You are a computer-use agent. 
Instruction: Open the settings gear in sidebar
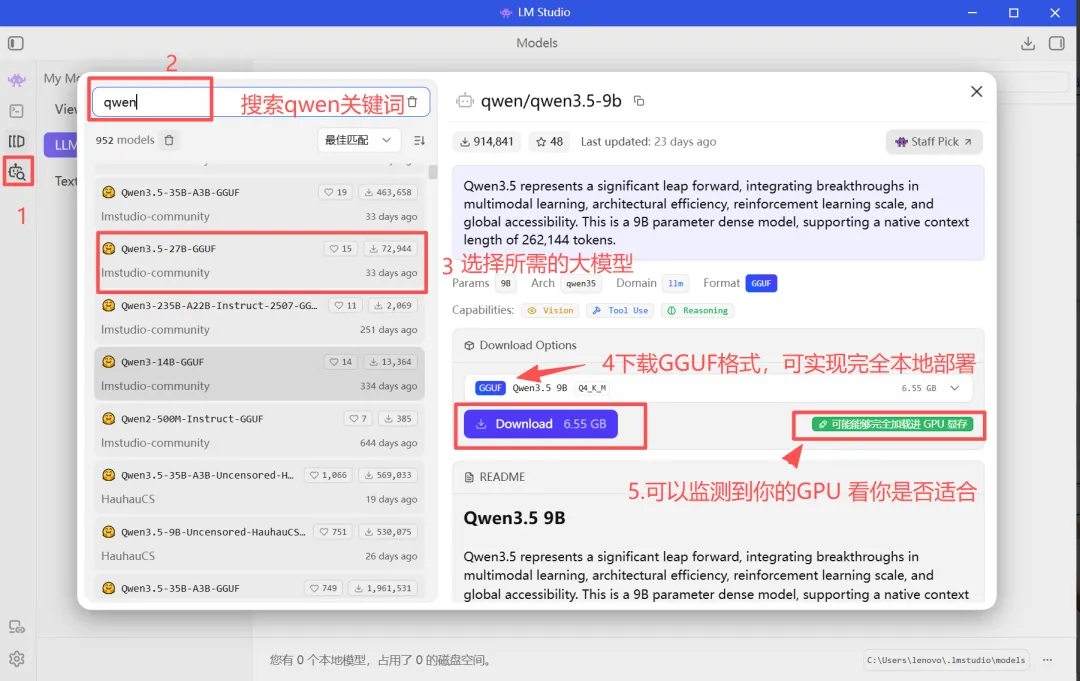(17, 659)
